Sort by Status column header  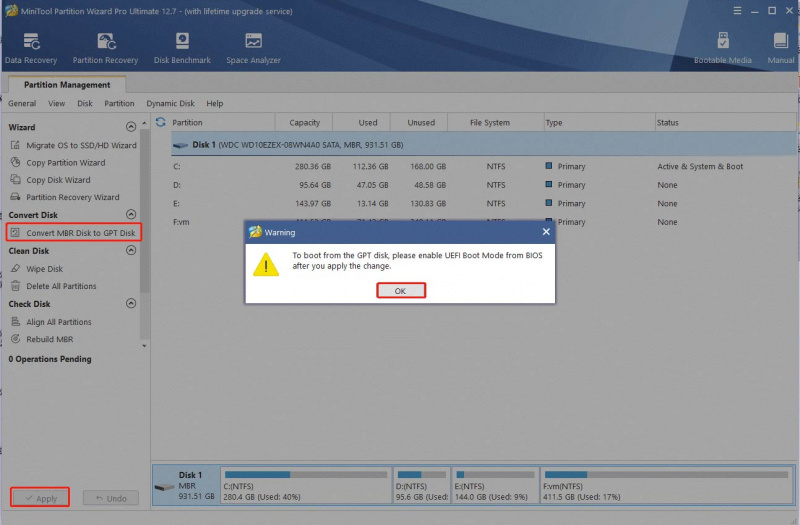[724, 122]
